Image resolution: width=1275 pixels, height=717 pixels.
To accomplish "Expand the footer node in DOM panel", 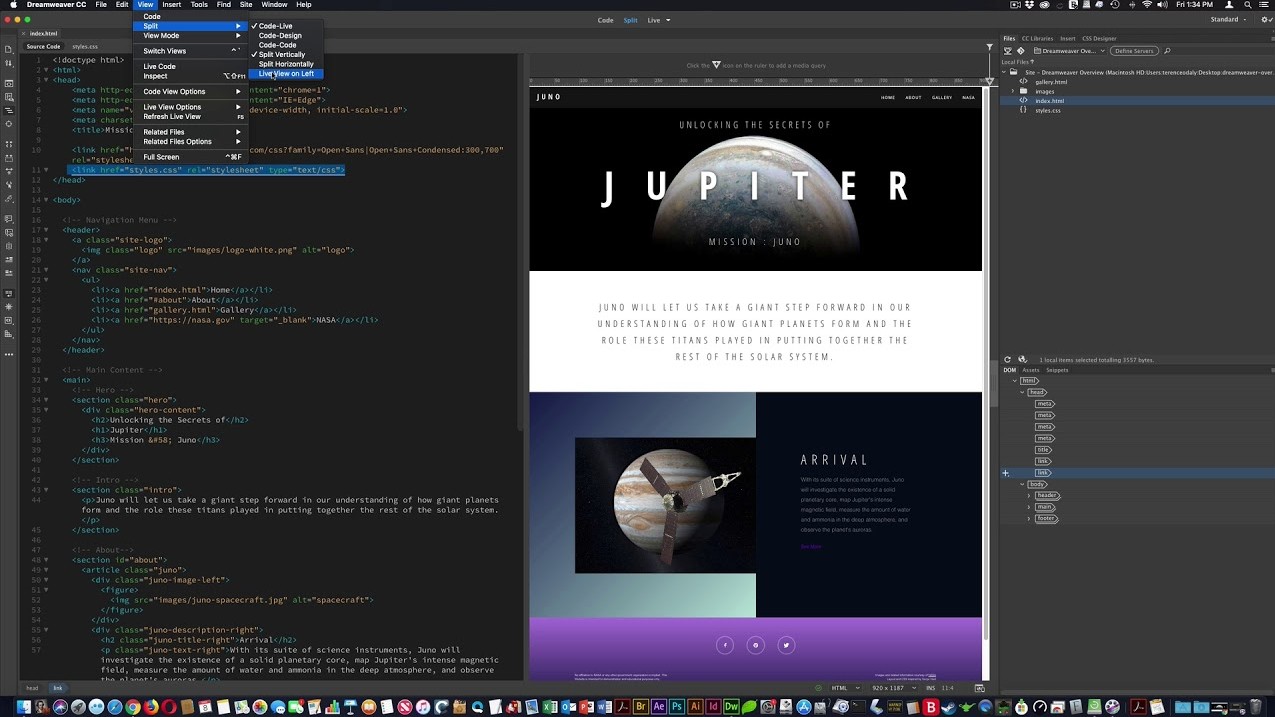I will [1029, 519].
